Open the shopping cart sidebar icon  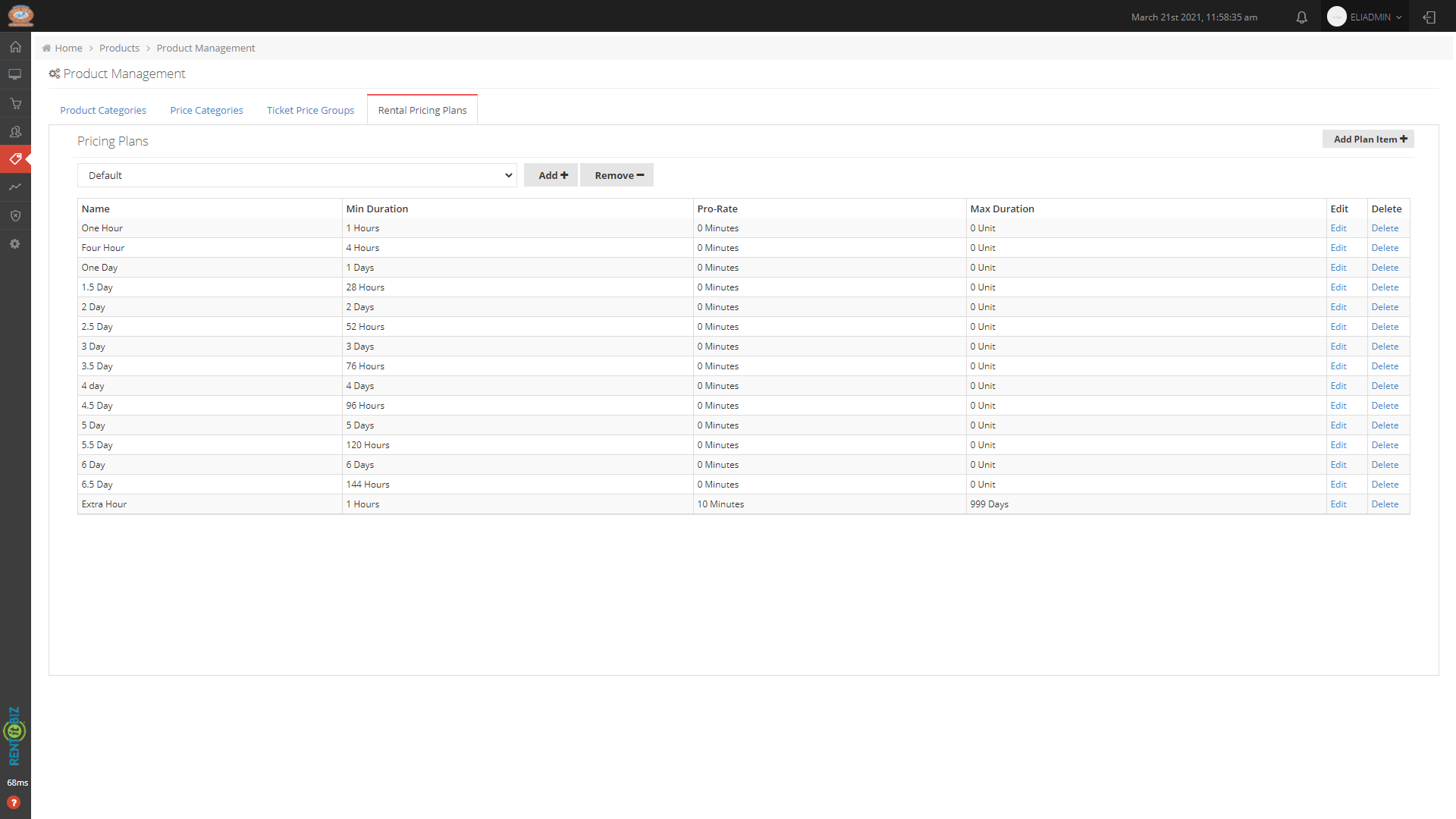coord(15,103)
